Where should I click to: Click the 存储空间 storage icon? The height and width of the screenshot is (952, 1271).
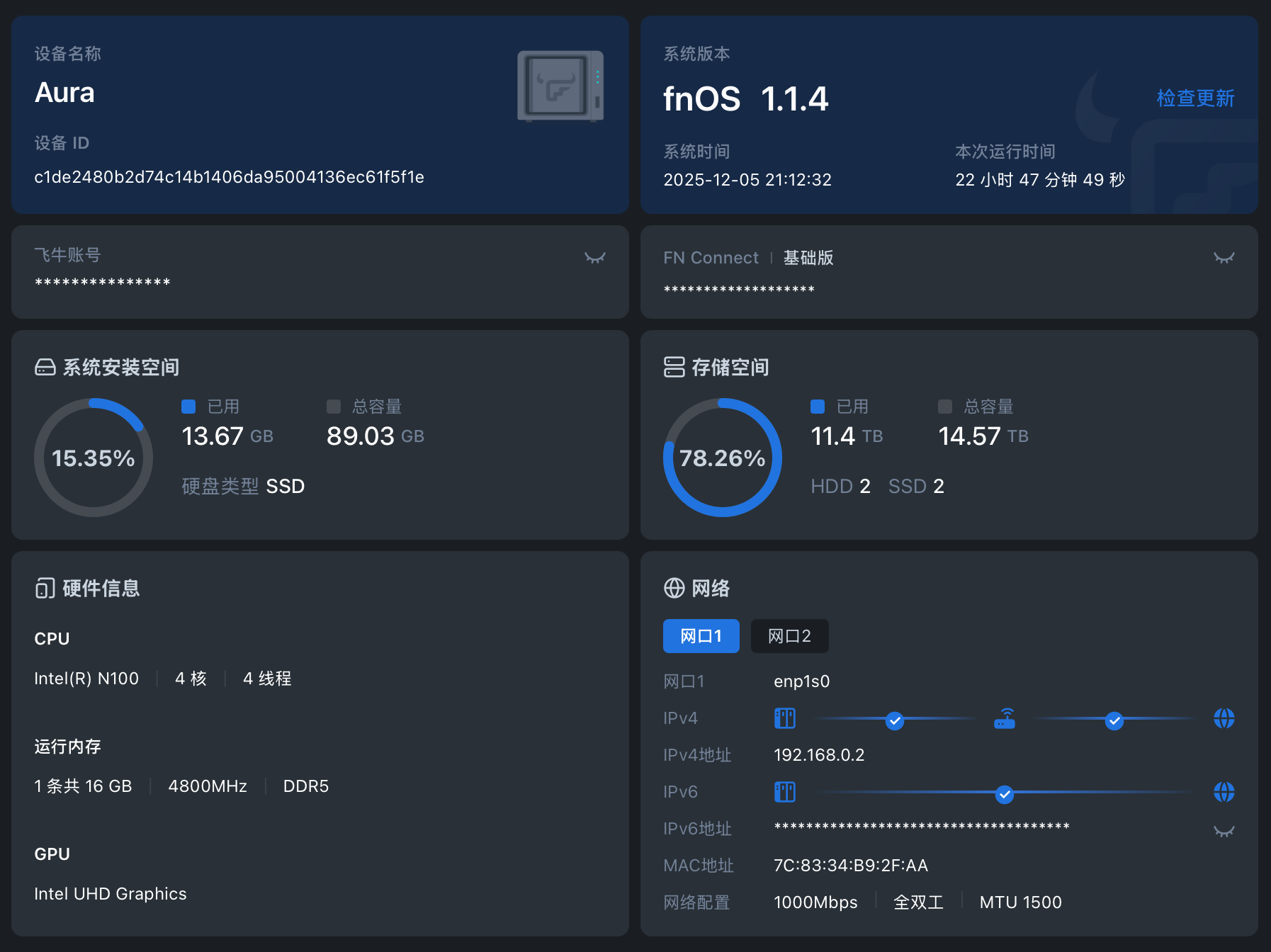[x=674, y=367]
